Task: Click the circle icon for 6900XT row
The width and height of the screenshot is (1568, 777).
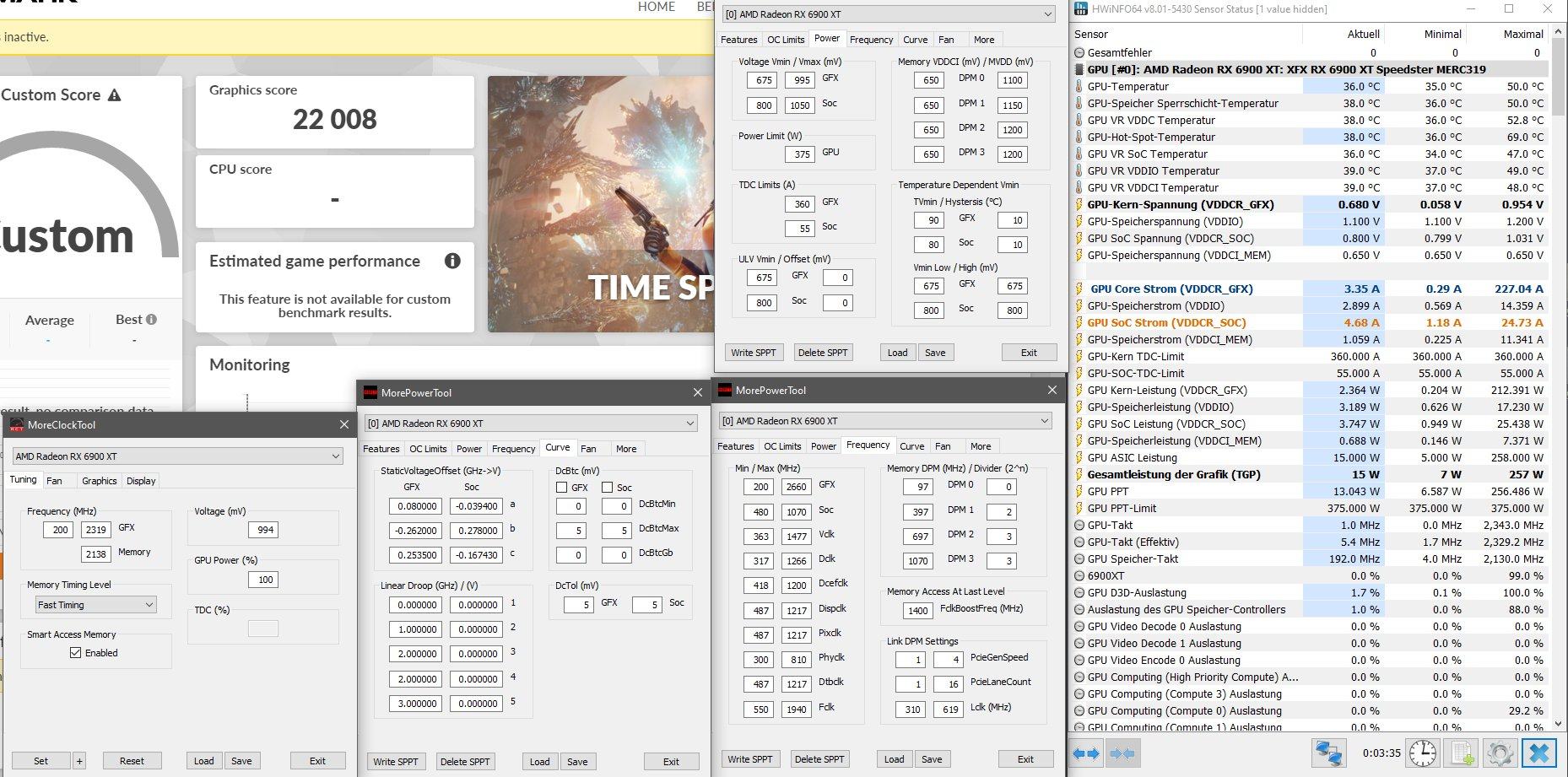Action: point(1079,575)
